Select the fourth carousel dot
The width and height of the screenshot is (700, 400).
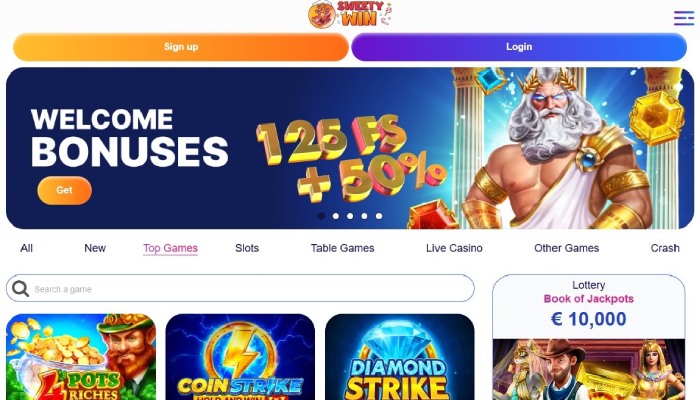tap(364, 216)
